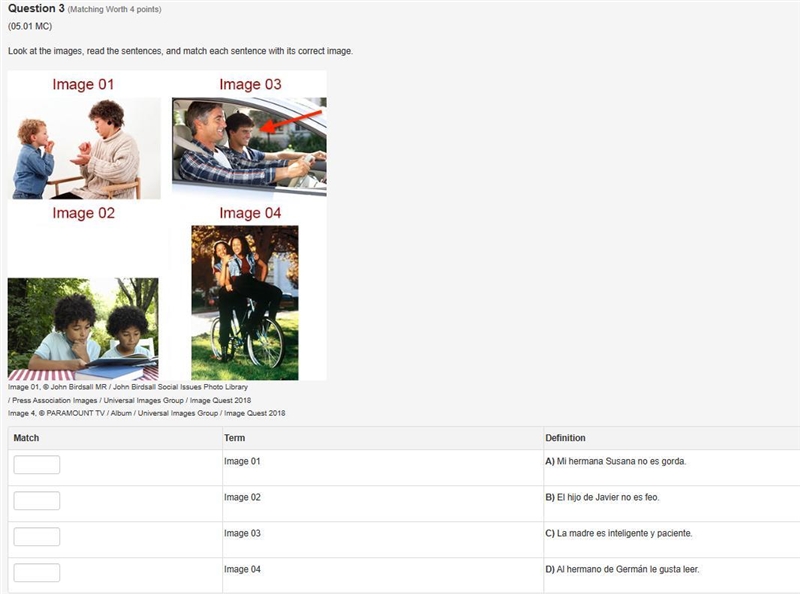Click the 'Image 02' heading above the photos
This screenshot has height=594, width=800.
point(84,213)
